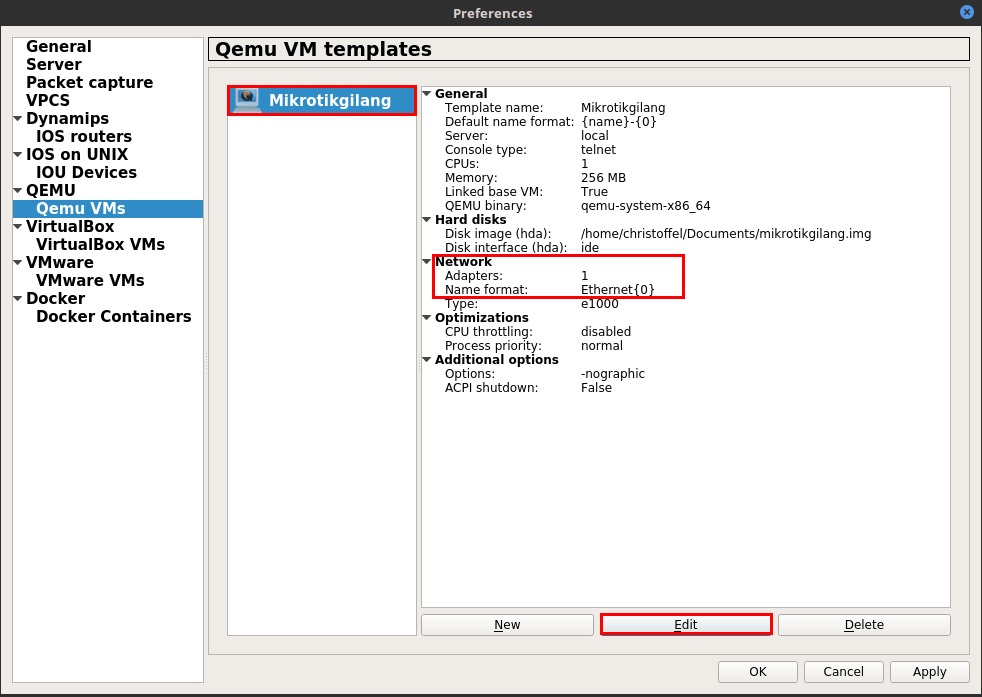Click the Server value local
This screenshot has height=697, width=982.
[x=595, y=136]
